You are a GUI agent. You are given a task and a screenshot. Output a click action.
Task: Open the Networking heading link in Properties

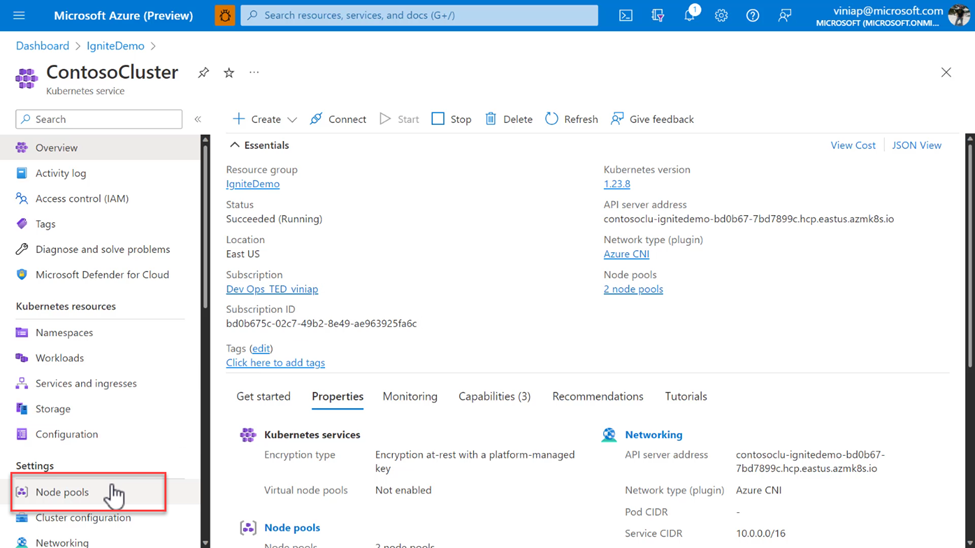[x=654, y=435]
